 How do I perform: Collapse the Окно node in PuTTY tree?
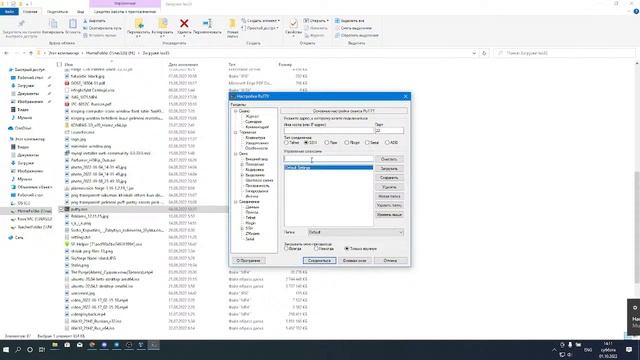point(236,153)
